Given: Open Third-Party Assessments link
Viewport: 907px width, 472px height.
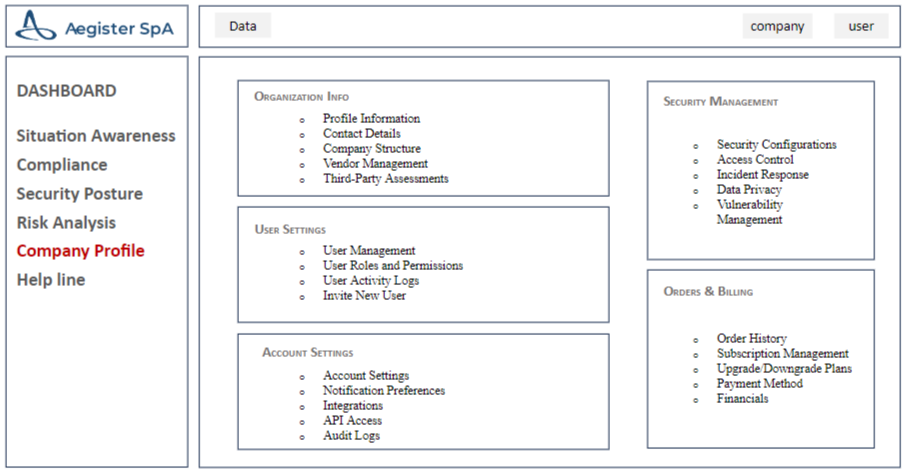Looking at the screenshot, I should 385,179.
